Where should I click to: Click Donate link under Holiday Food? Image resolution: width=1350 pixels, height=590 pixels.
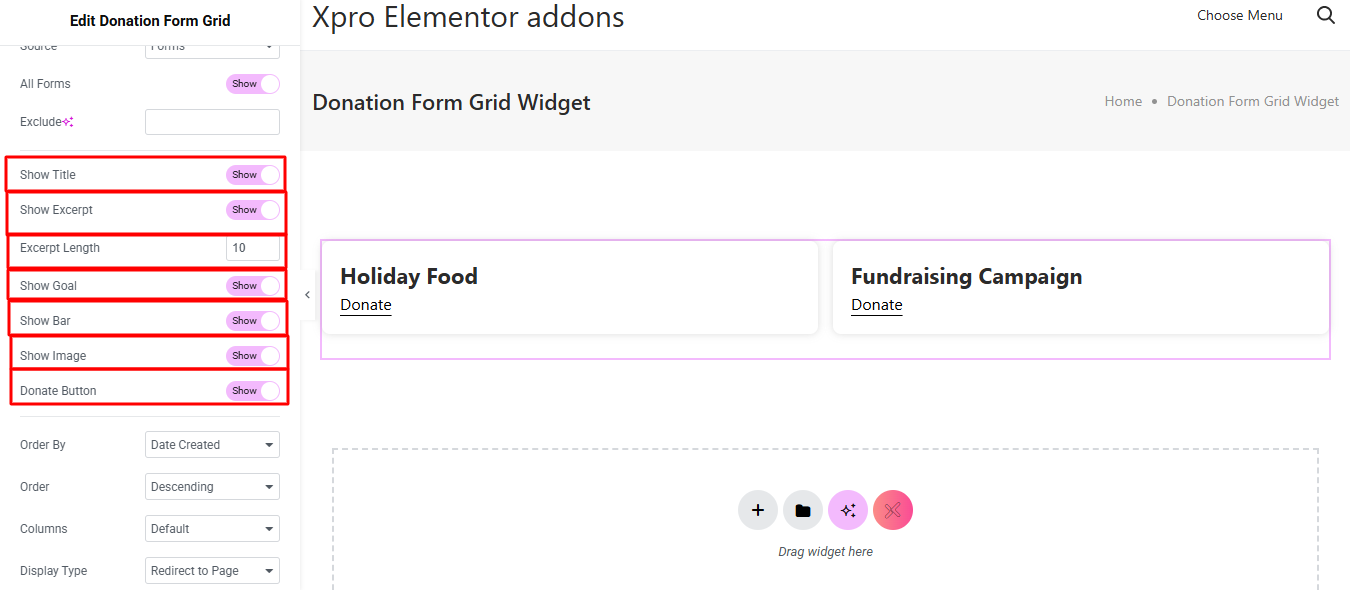click(x=366, y=305)
